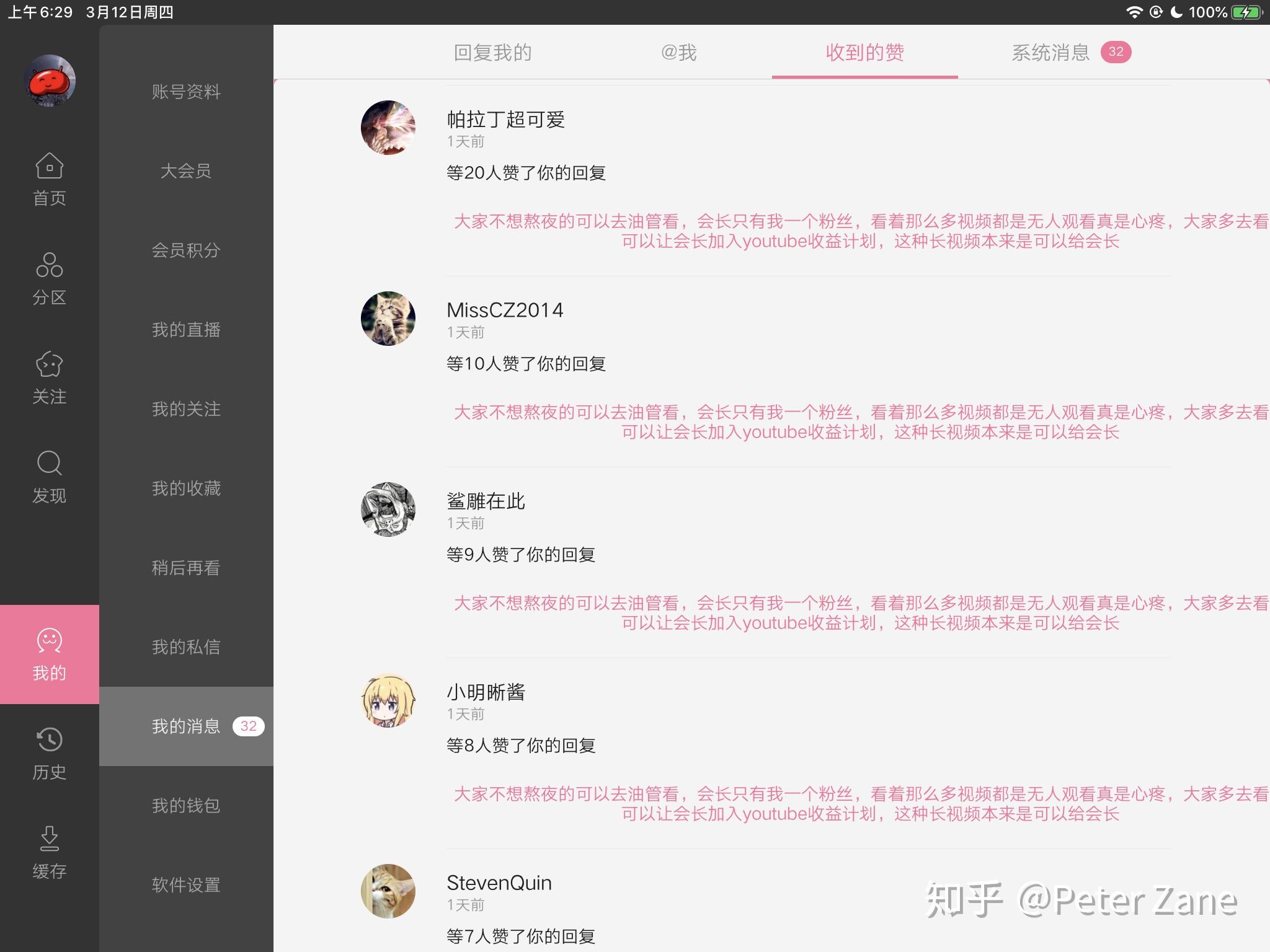Open username StevenQuin
1270x952 pixels.
coord(499,883)
